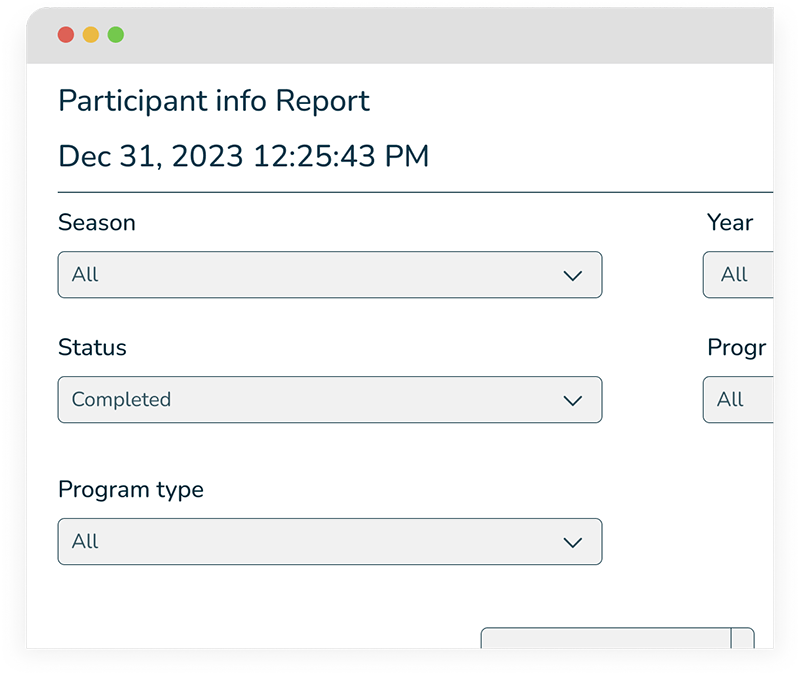800x675 pixels.
Task: Click the yellow minimize window dot
Action: (x=91, y=35)
